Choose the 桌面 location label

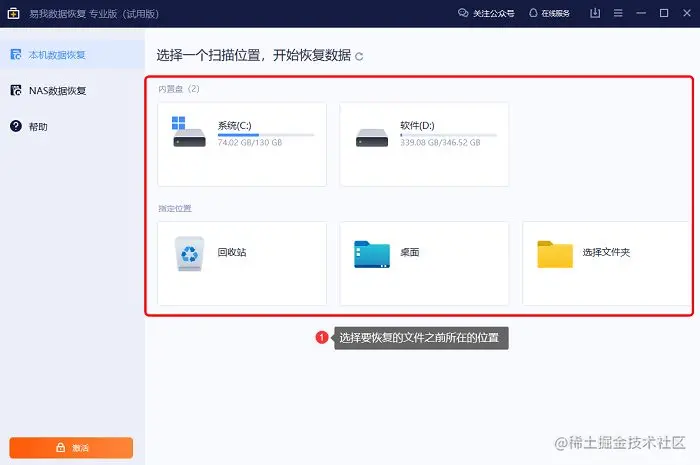point(409,252)
